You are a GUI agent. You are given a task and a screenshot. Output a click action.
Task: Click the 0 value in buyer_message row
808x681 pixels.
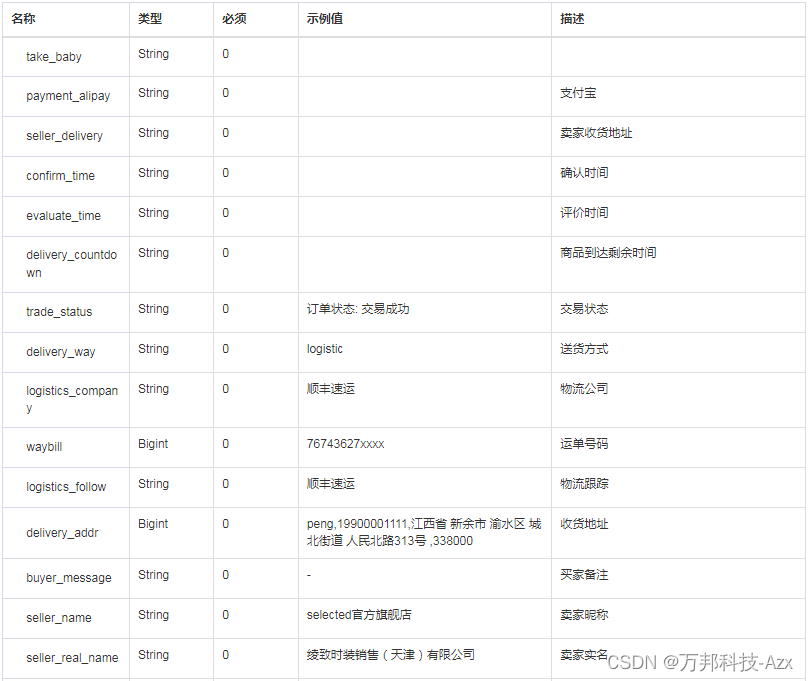click(x=226, y=575)
